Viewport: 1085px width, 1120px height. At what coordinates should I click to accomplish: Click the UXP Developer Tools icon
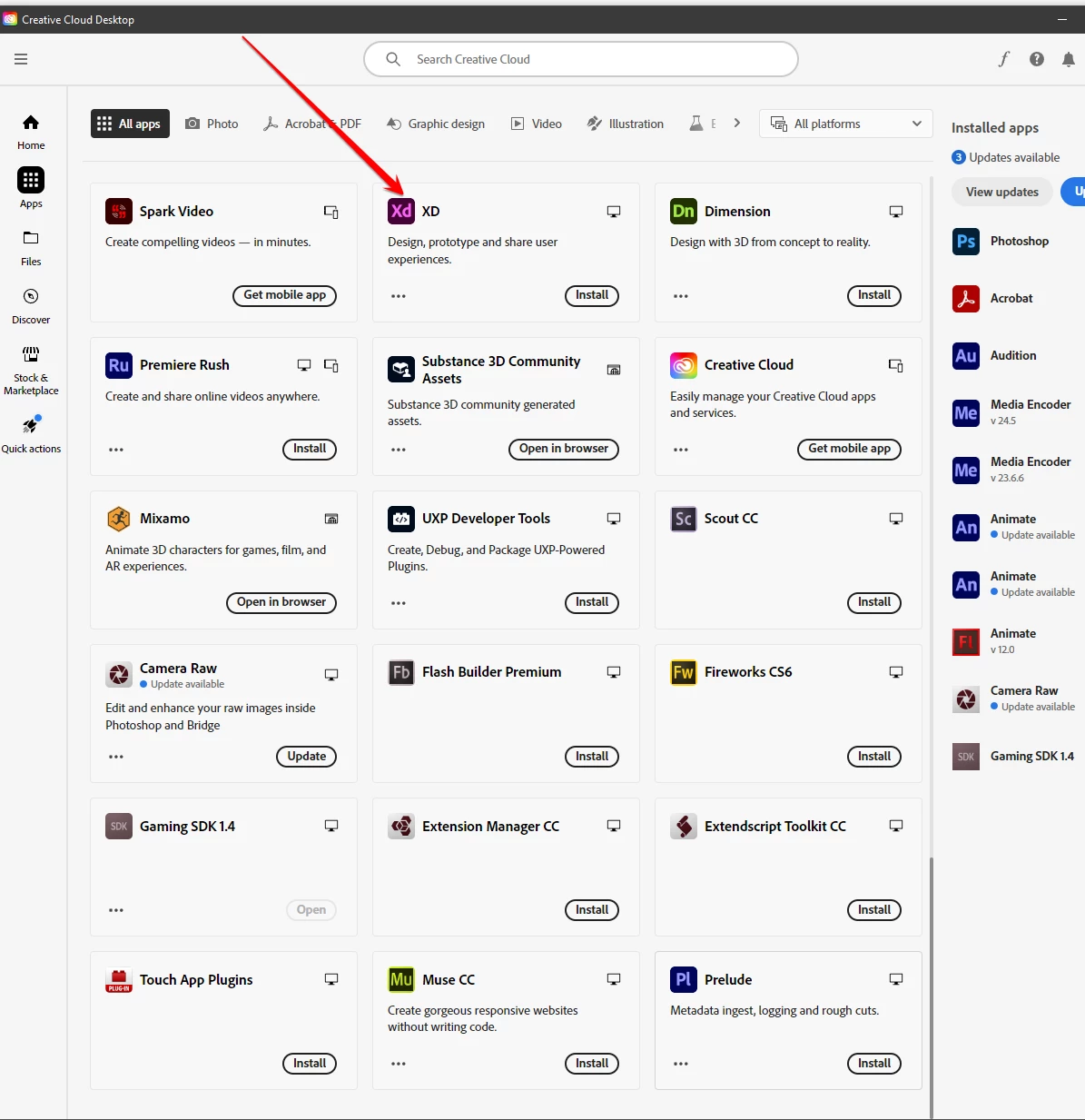401,519
